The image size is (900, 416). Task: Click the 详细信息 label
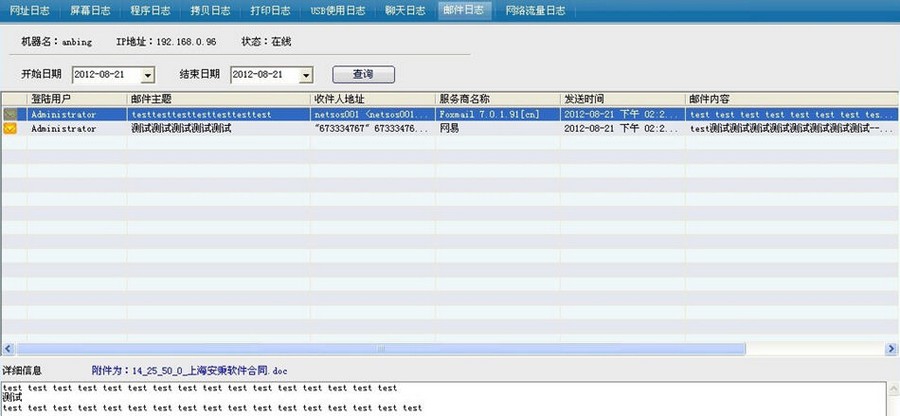tap(22, 371)
